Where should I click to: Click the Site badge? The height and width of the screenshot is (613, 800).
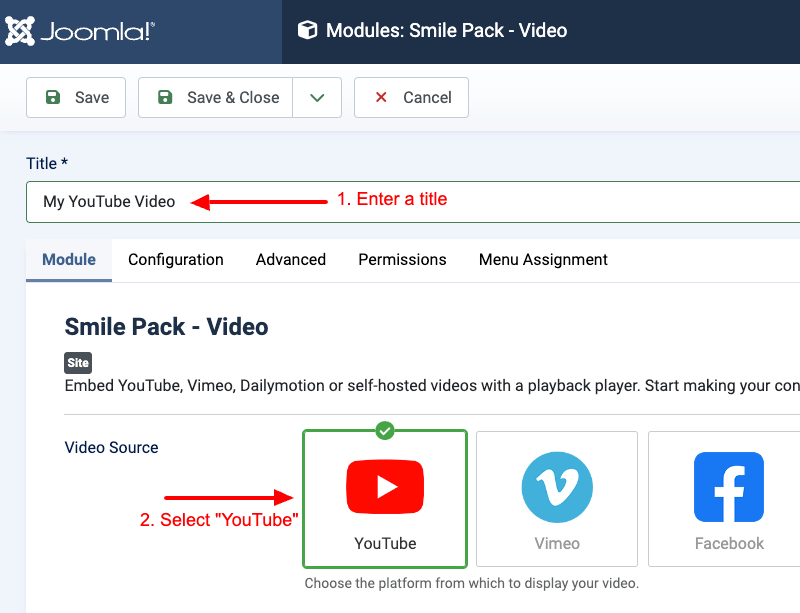(x=78, y=363)
